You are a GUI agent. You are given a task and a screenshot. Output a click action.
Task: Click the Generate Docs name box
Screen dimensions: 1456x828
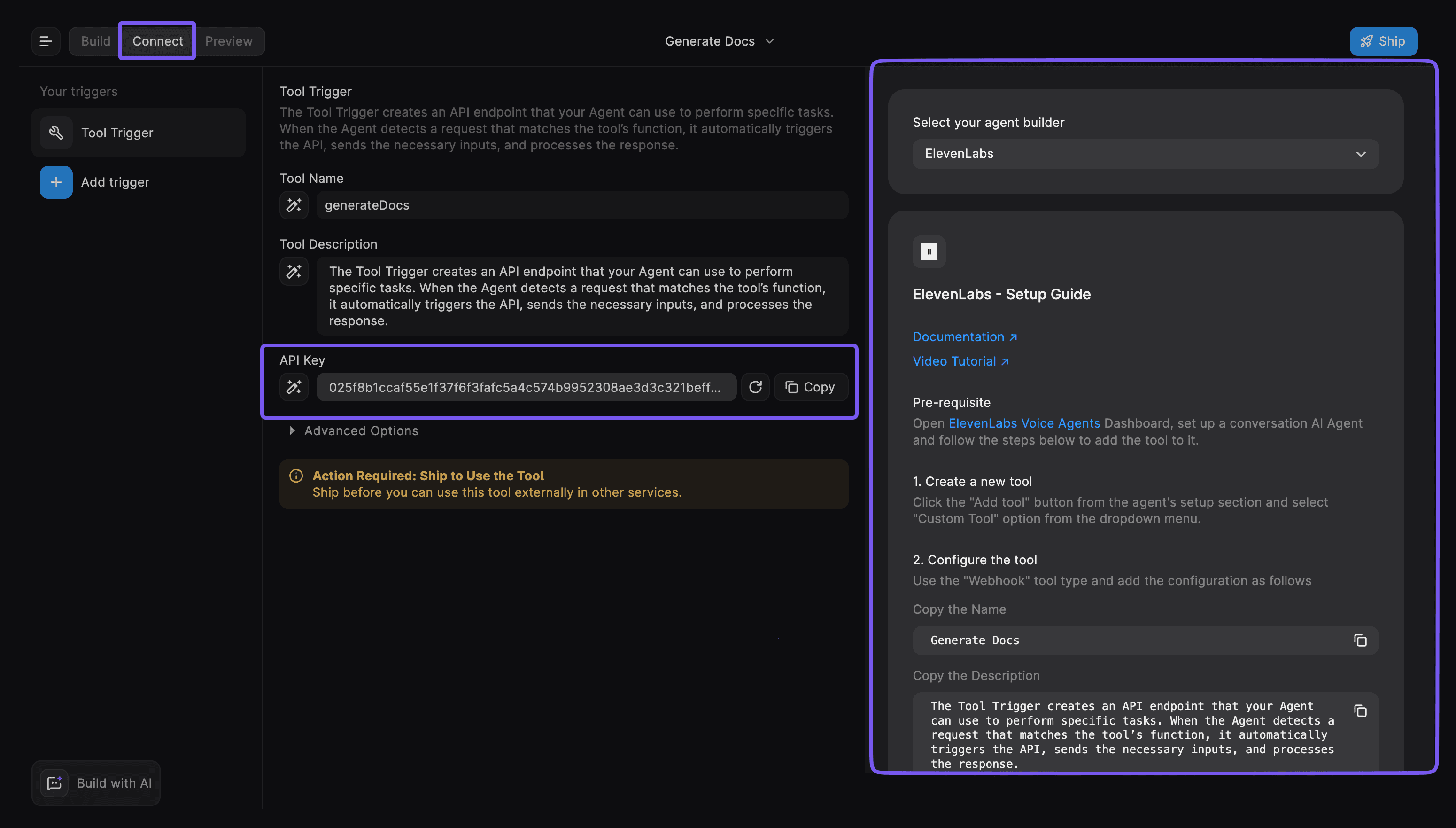(1145, 641)
